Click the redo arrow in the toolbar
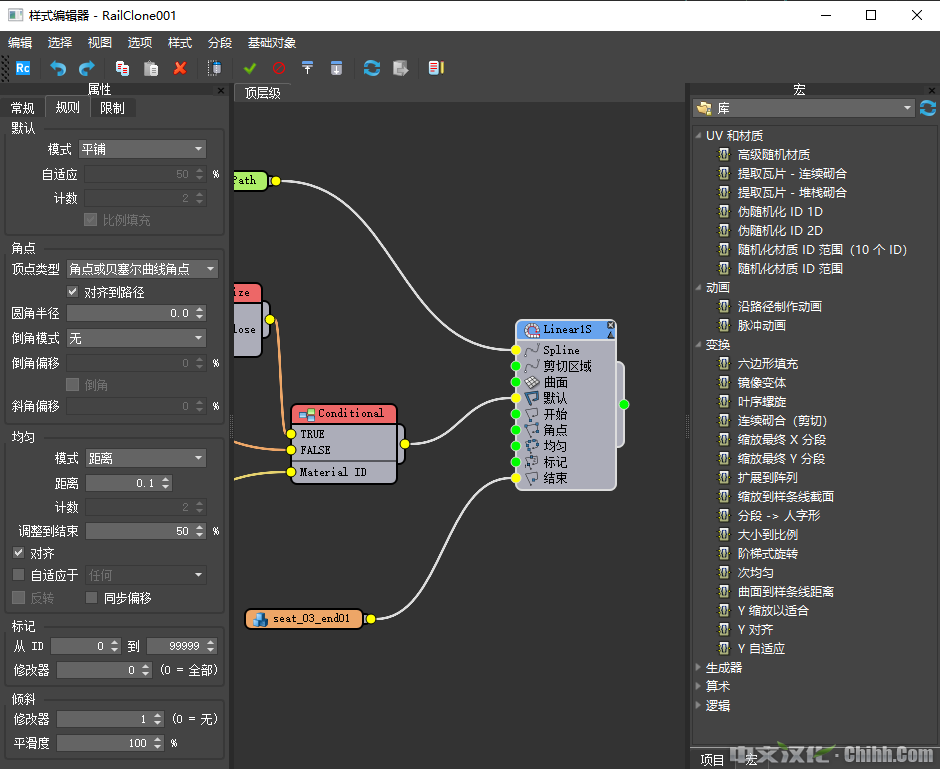 [x=87, y=68]
